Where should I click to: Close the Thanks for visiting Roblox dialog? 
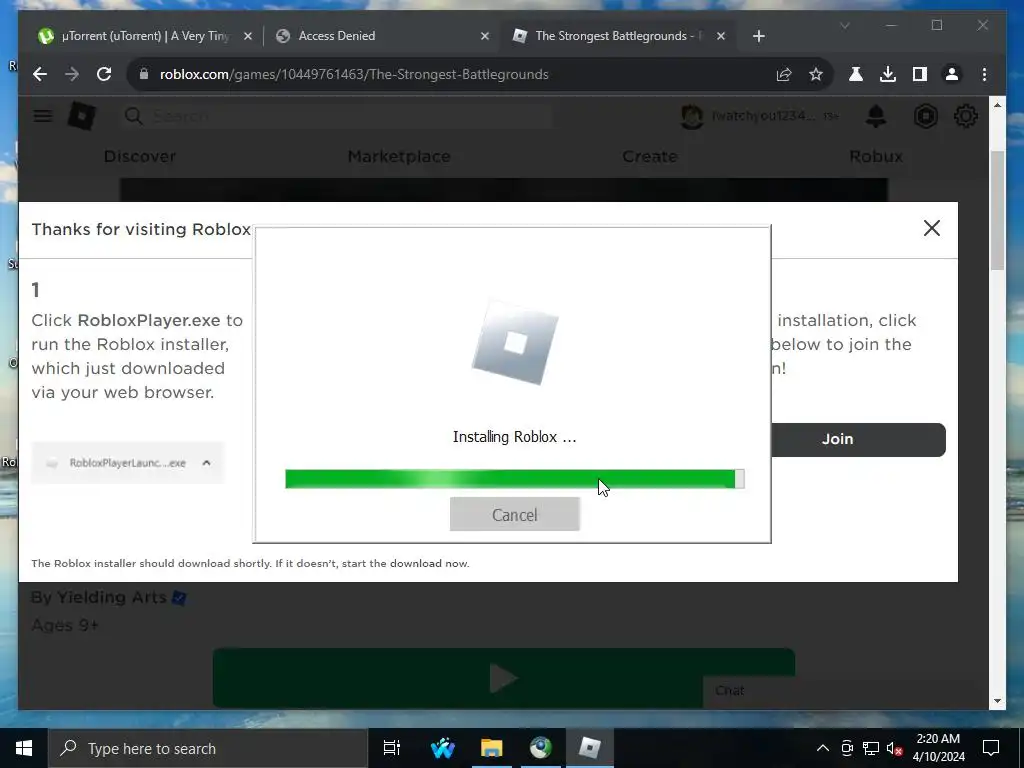click(x=932, y=228)
